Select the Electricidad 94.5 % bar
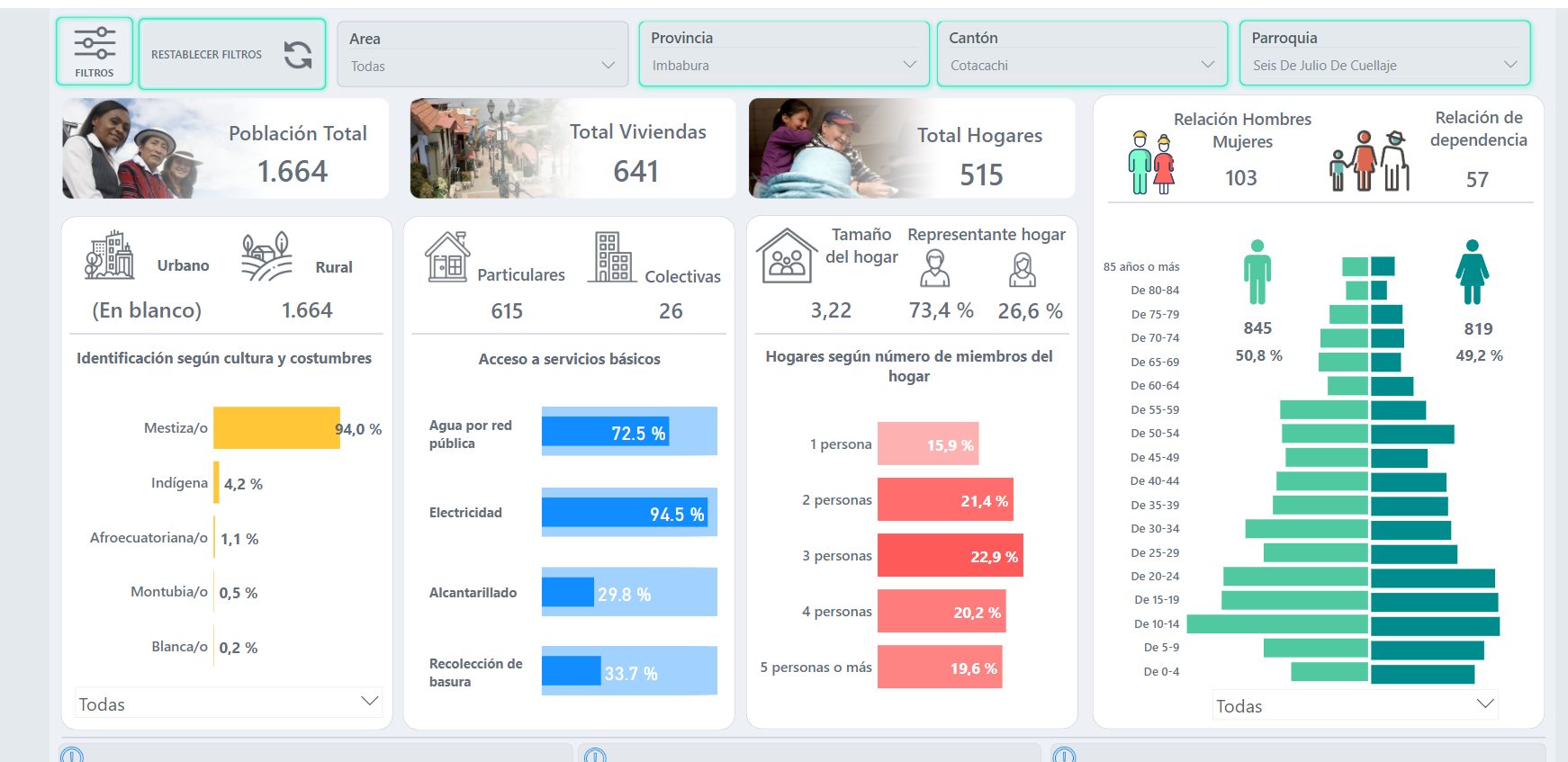The width and height of the screenshot is (1568, 762). [625, 513]
